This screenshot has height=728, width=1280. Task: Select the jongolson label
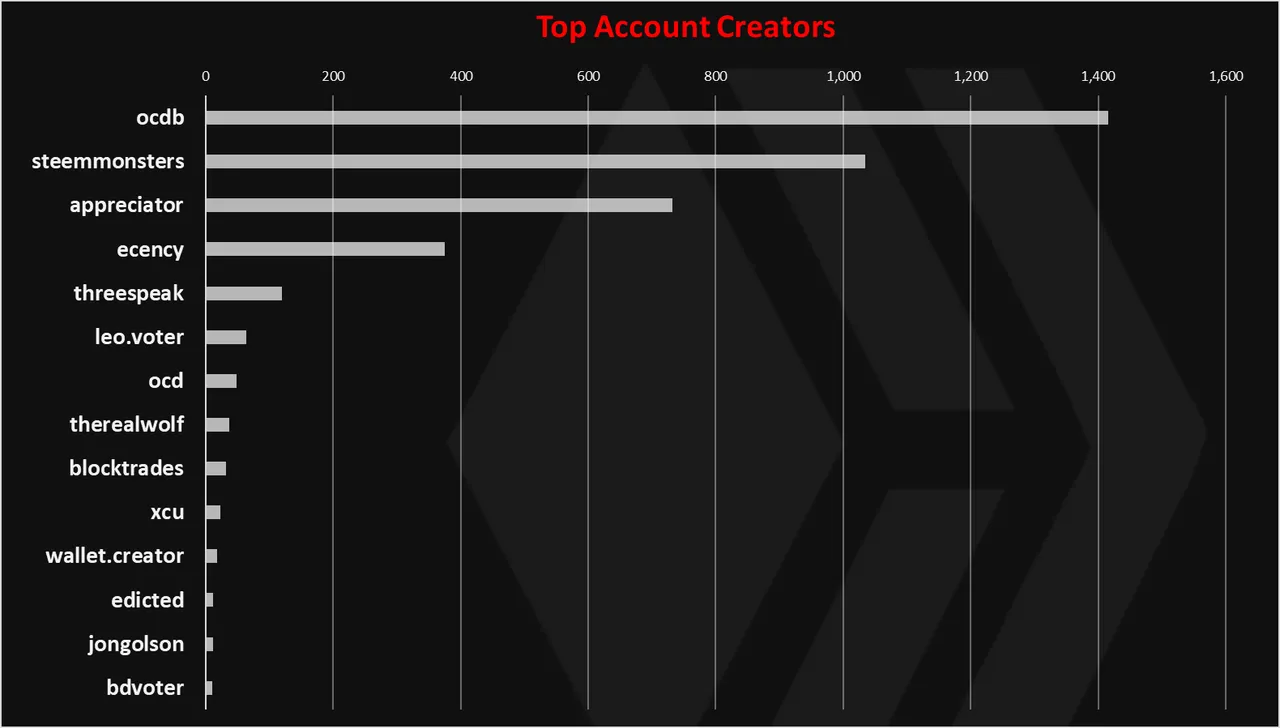point(136,644)
